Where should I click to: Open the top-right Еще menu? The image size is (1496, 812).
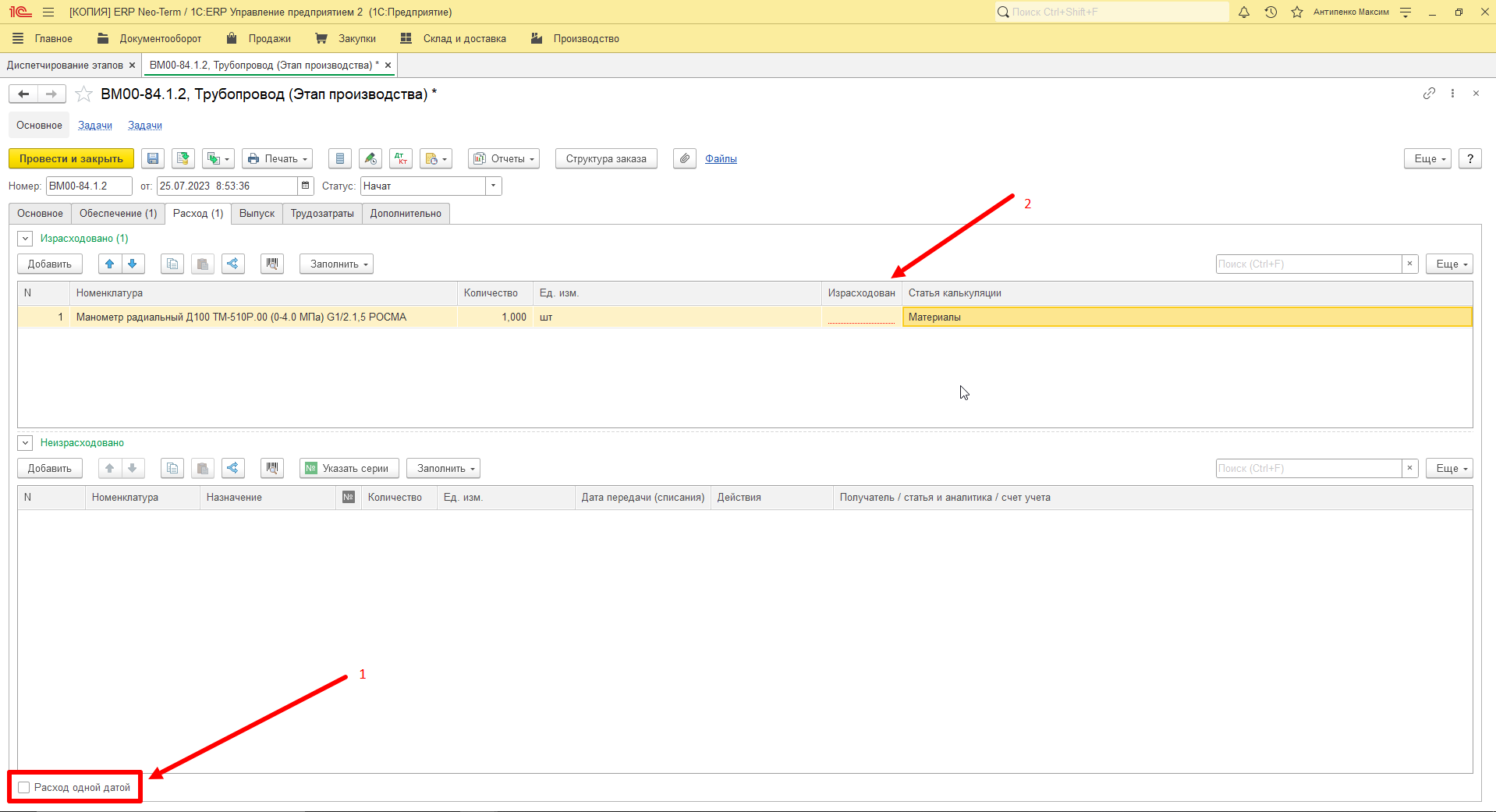tap(1428, 158)
